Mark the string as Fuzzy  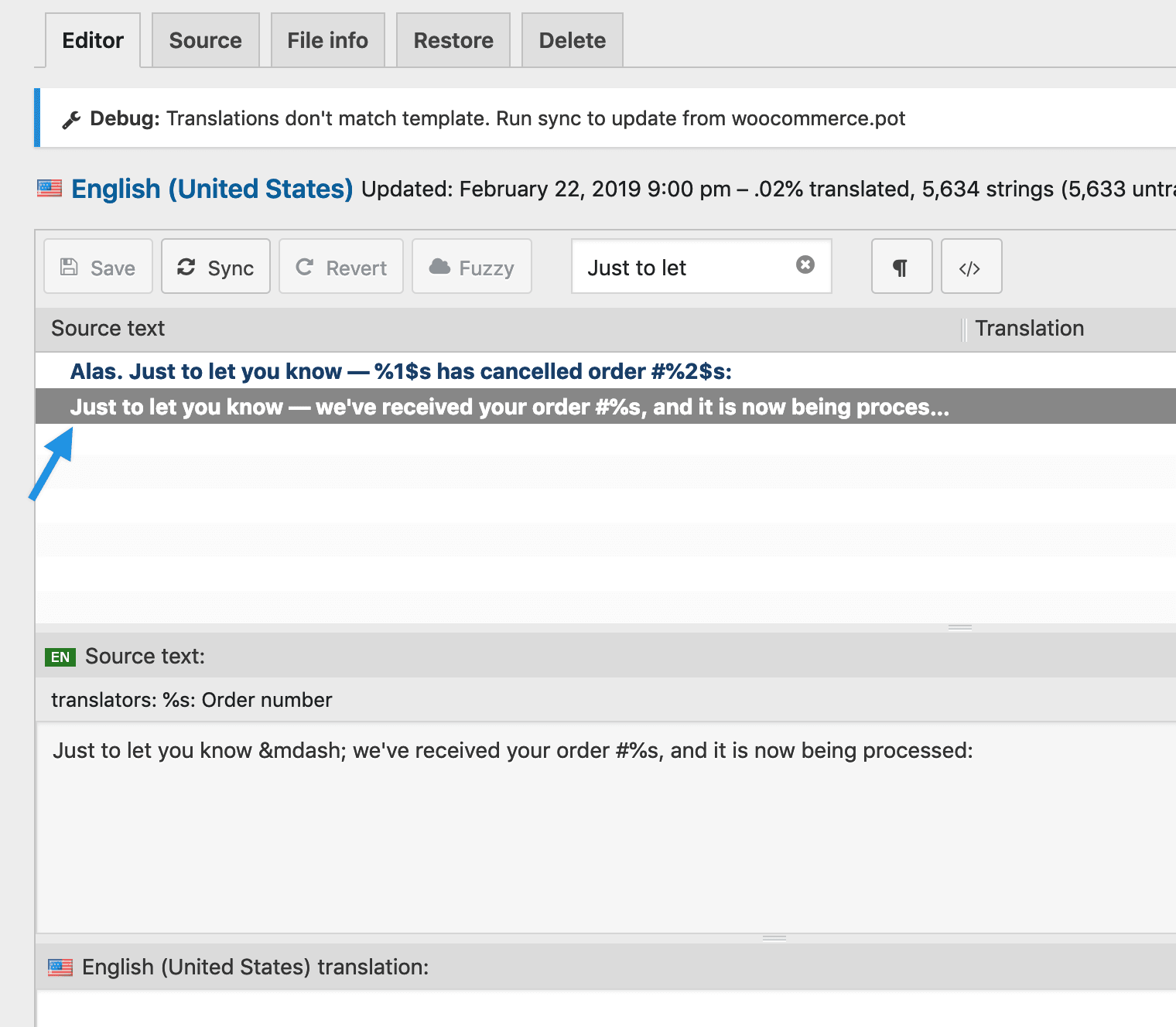472,267
